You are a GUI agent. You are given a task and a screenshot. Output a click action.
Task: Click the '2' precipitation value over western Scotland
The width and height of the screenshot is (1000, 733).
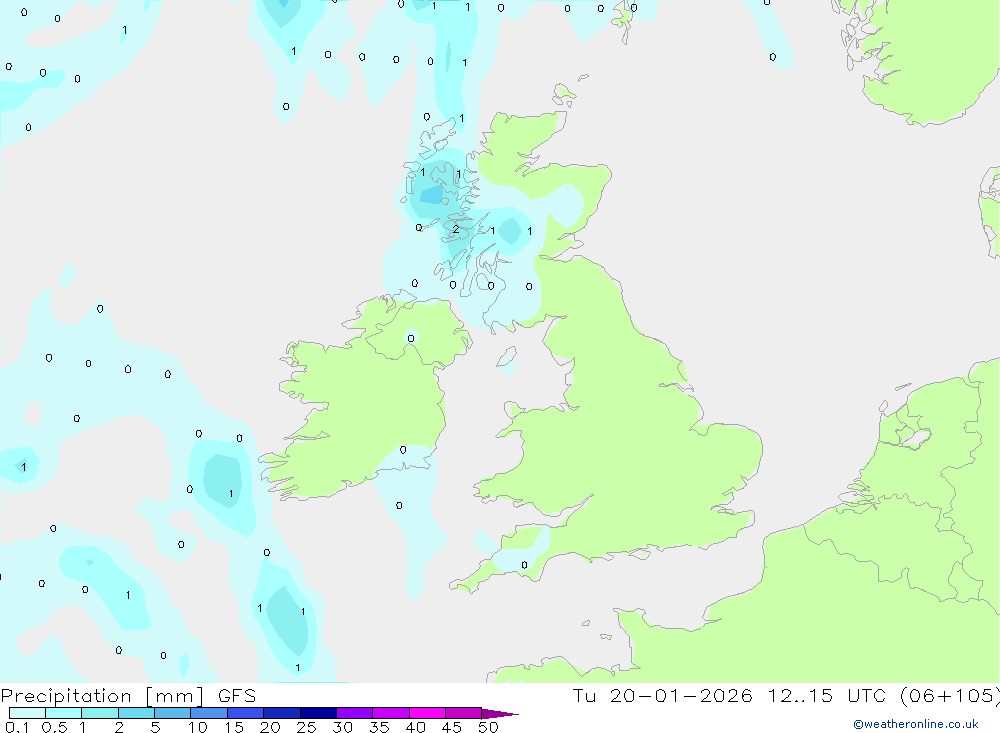point(455,229)
